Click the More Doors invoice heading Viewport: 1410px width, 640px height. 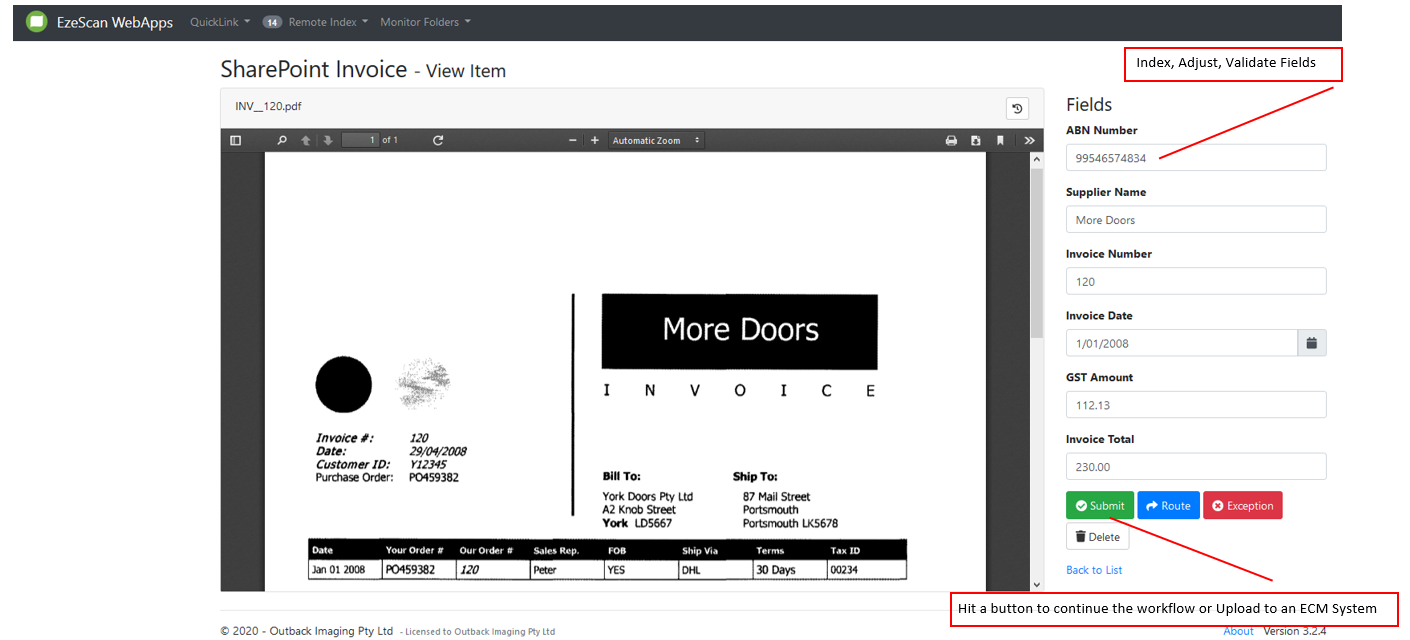740,330
